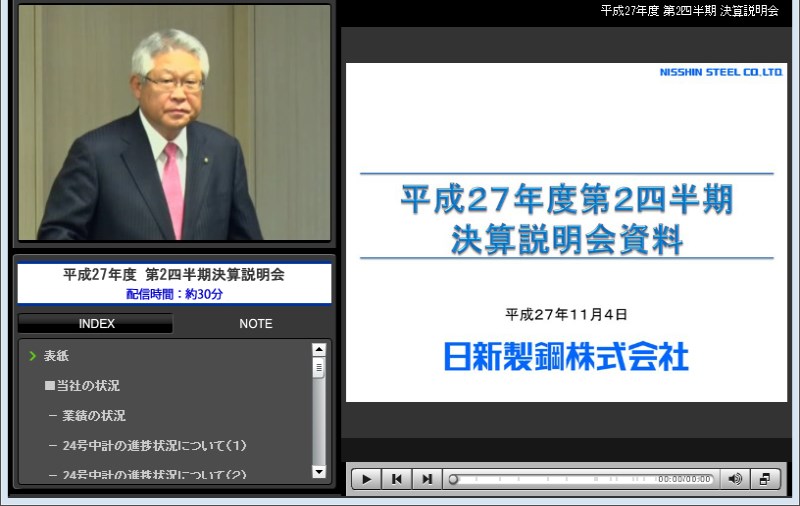Jump to the previous slide chapter
Image resolution: width=800 pixels, height=506 pixels.
[x=396, y=479]
